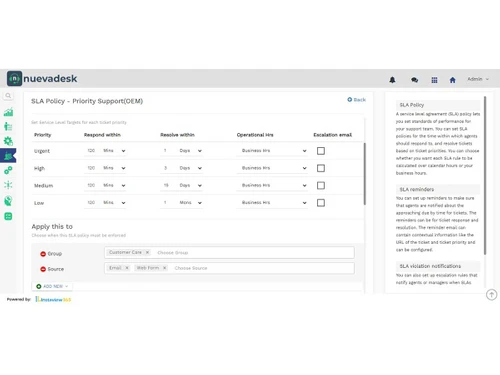Open the apps grid icon
The height and width of the screenshot is (375, 500).
[434, 80]
